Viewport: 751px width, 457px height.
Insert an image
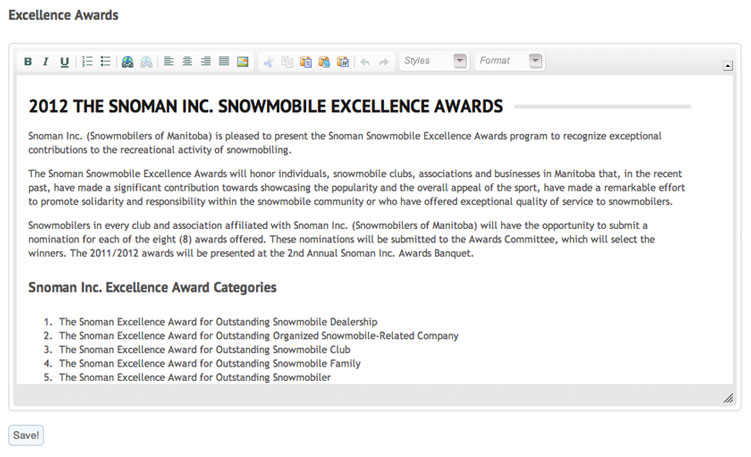tap(243, 61)
